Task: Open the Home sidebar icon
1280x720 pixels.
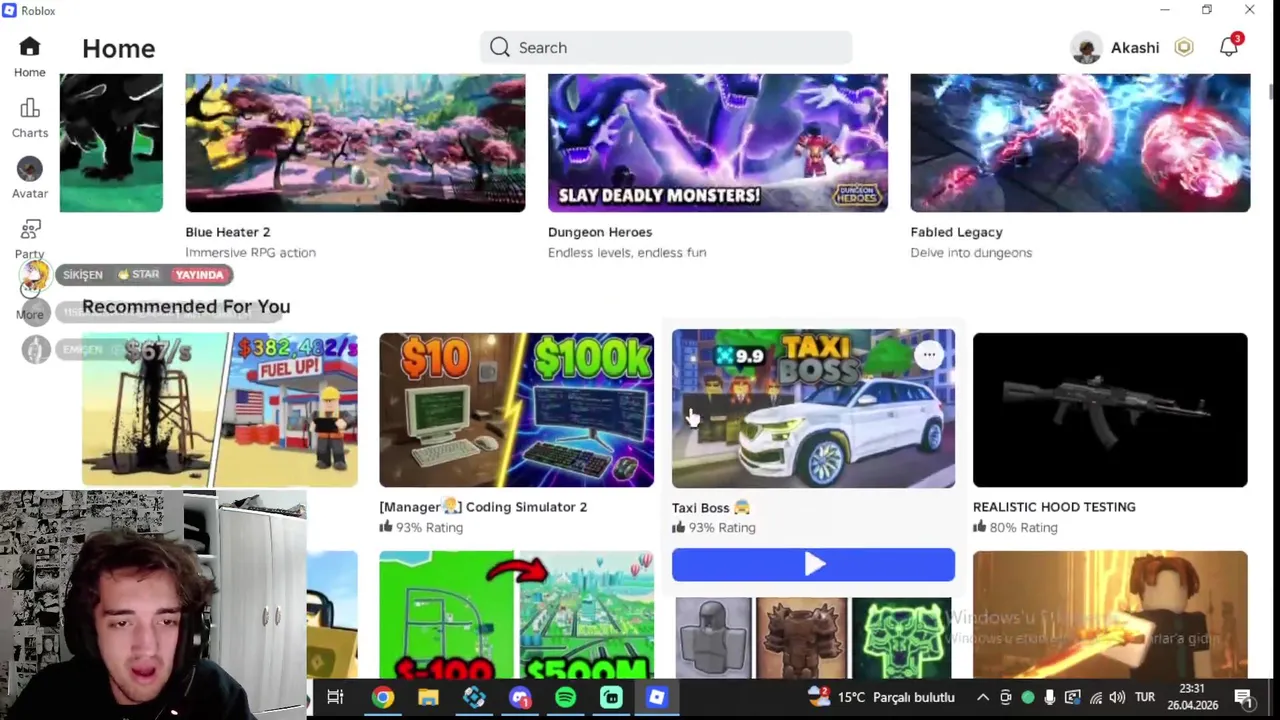Action: click(29, 47)
